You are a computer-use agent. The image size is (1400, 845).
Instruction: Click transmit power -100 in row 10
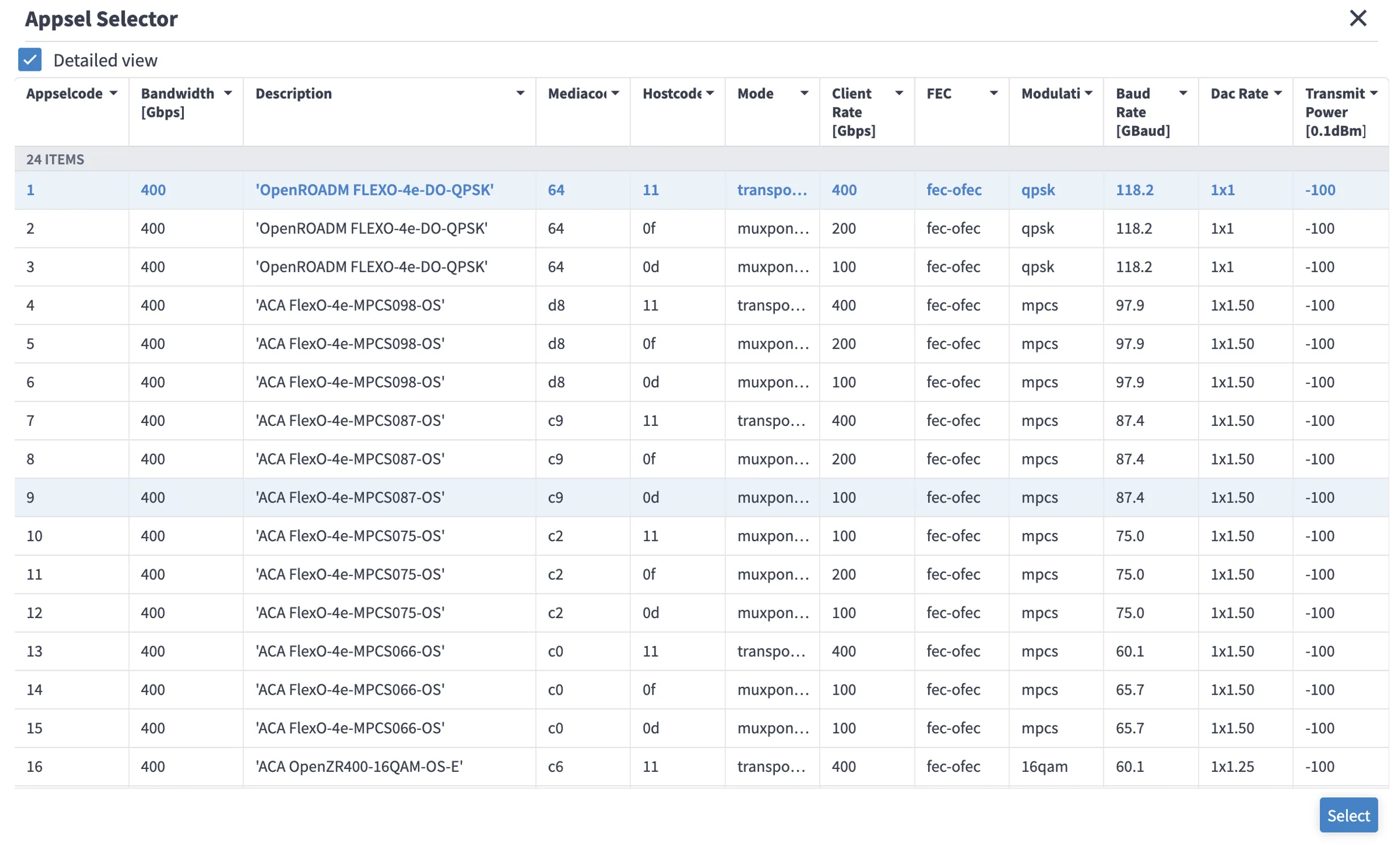[x=1319, y=536]
